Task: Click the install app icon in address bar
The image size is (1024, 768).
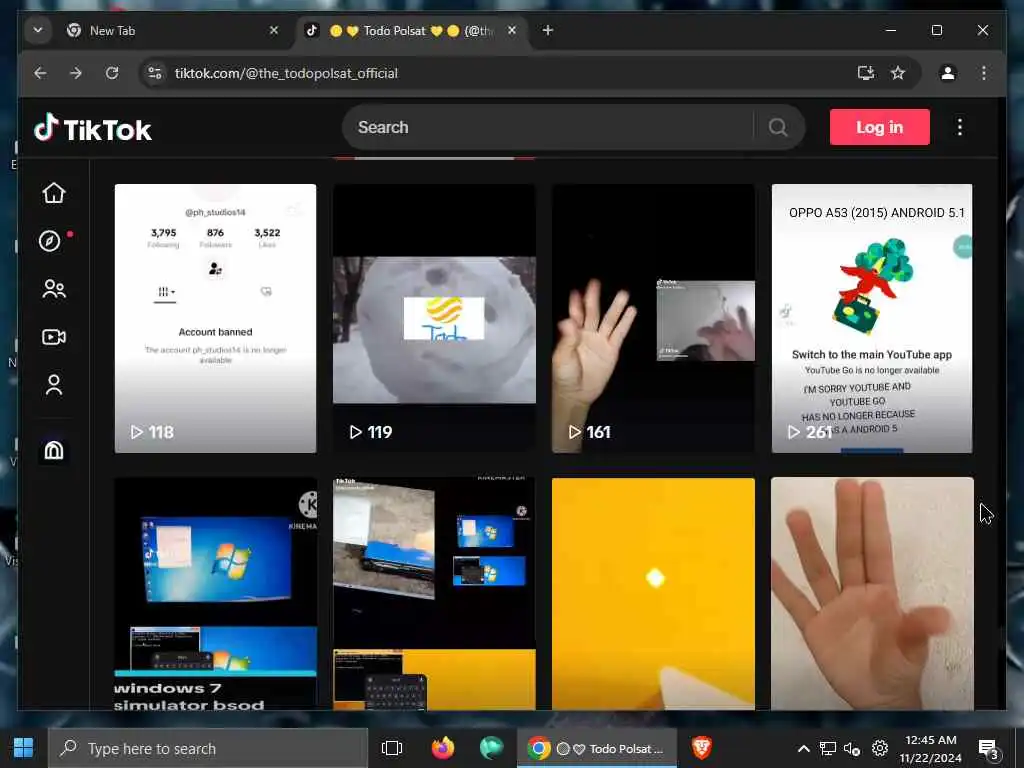Action: pos(866,73)
